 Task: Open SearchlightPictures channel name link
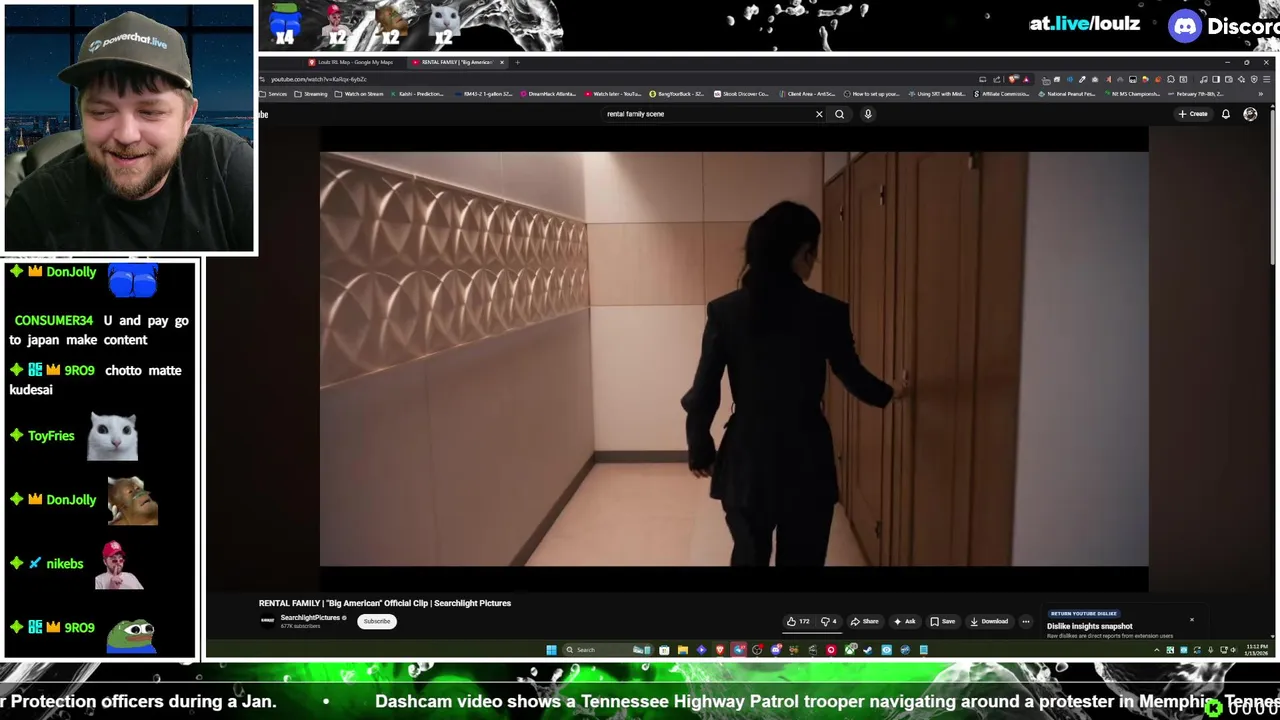point(311,618)
